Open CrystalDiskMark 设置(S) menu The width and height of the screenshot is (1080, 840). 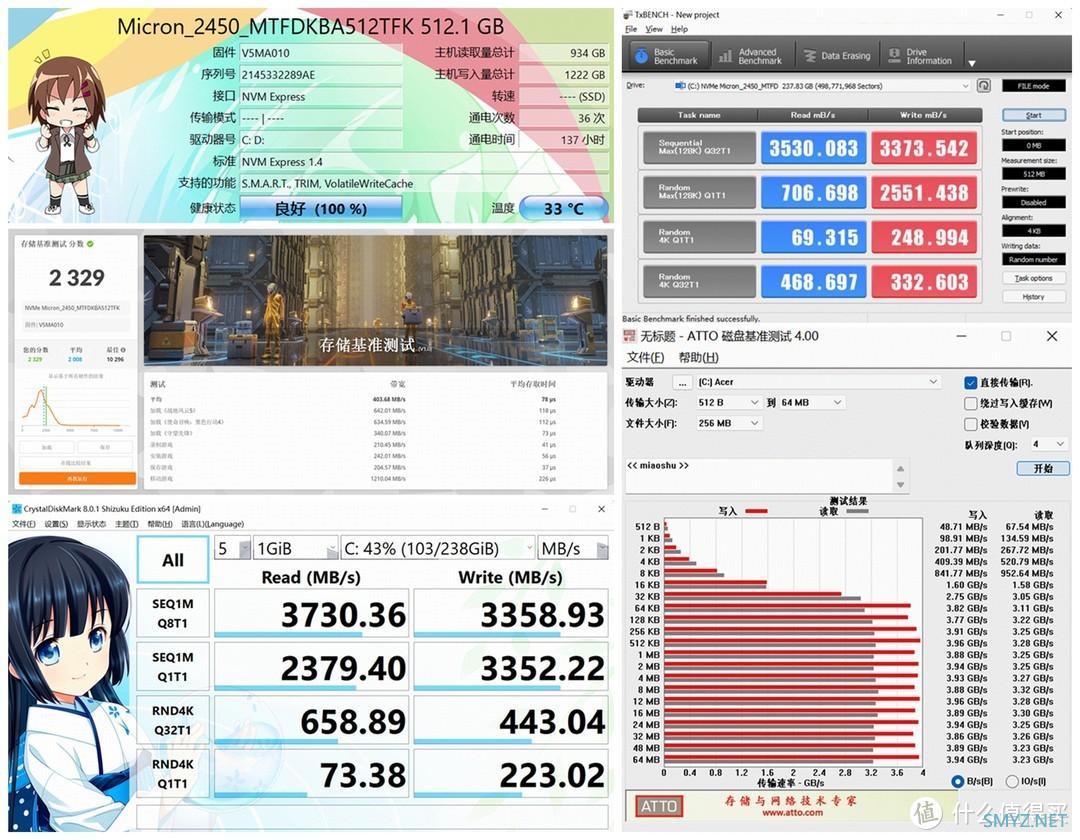(x=56, y=524)
